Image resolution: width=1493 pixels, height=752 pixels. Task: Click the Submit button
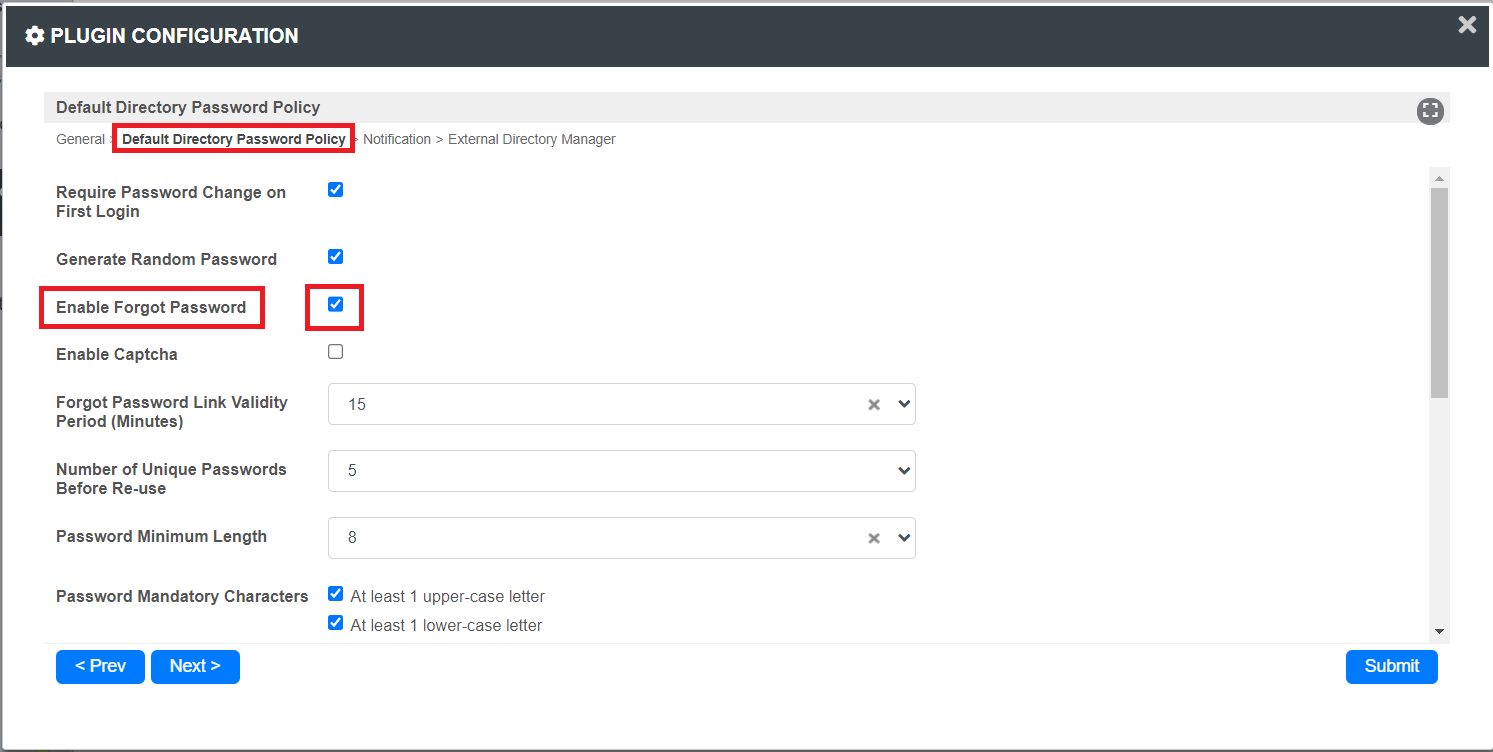point(1391,666)
